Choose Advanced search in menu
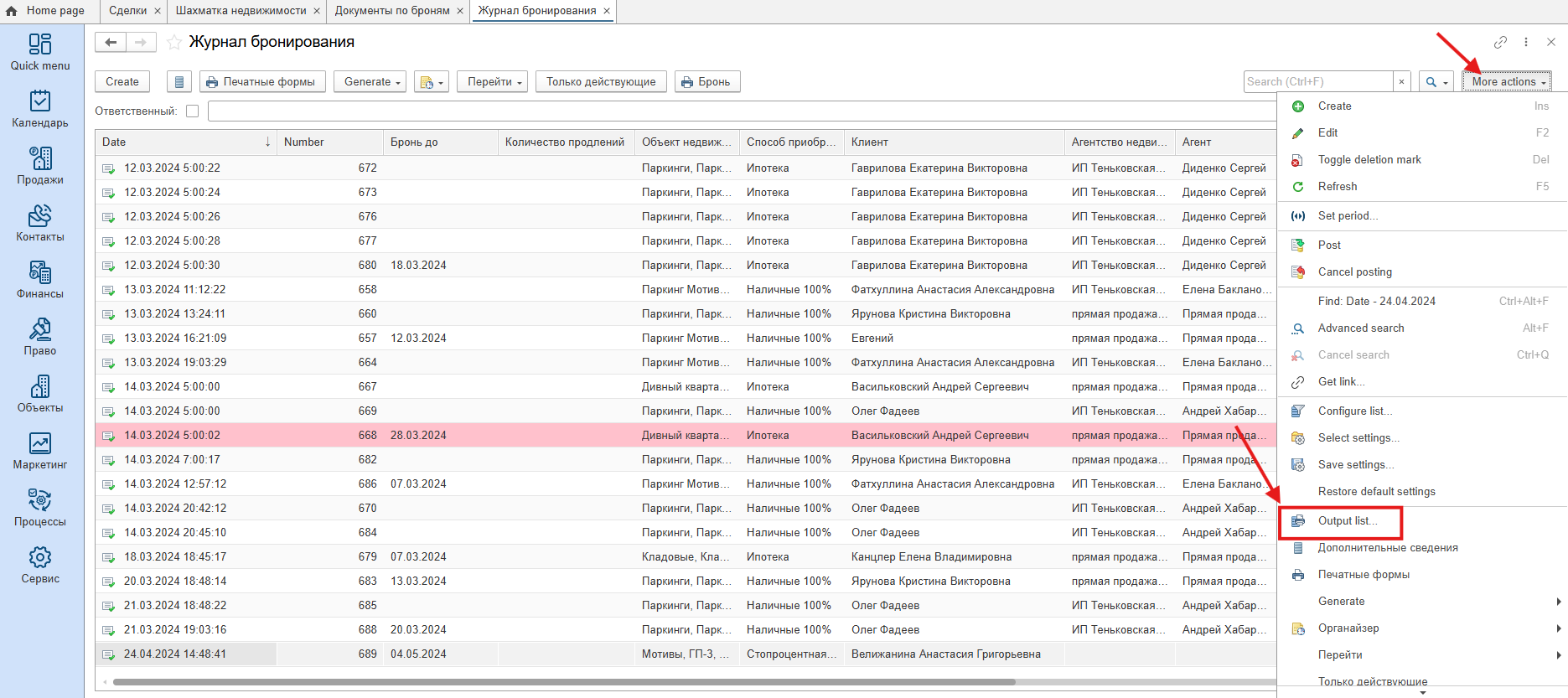The width and height of the screenshot is (1568, 698). pyautogui.click(x=1360, y=328)
